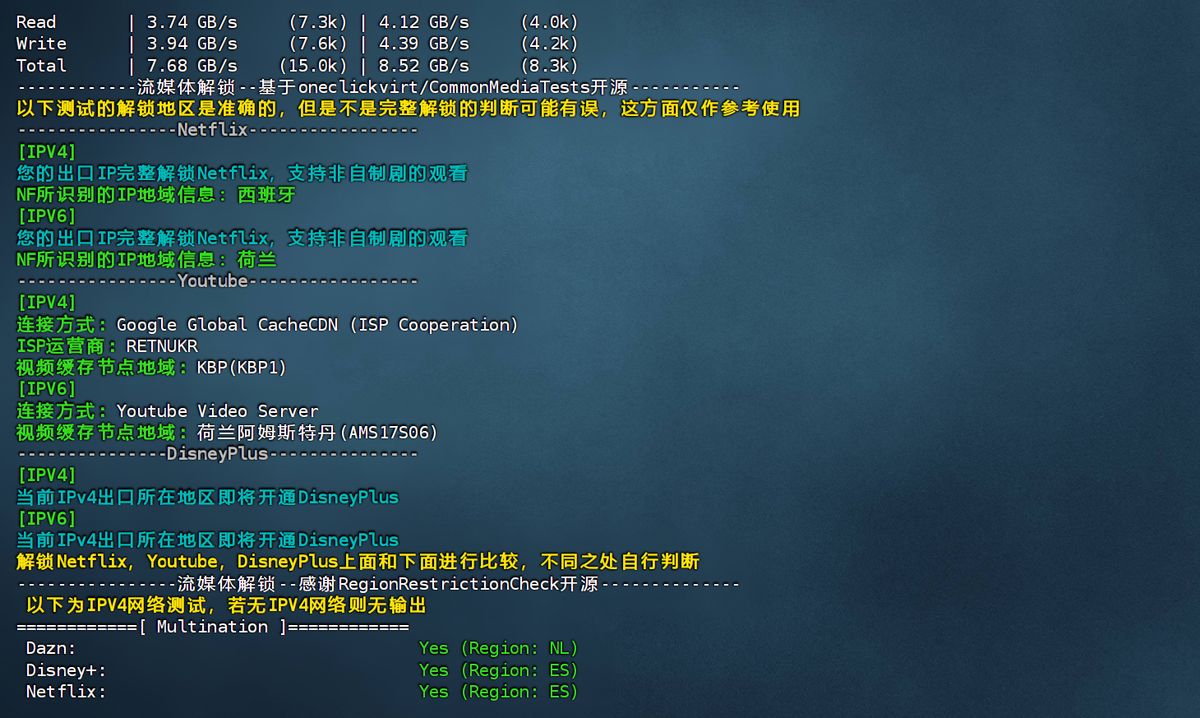Click the "Dazn:" service label

pos(51,649)
